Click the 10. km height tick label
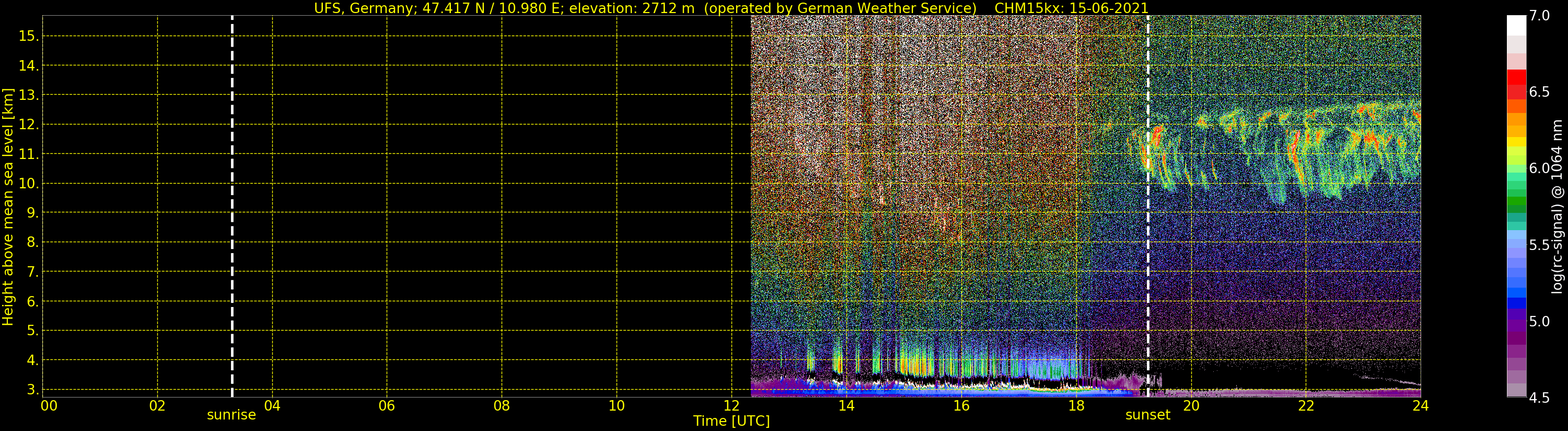This screenshot has height=431, width=1568. tap(29, 184)
